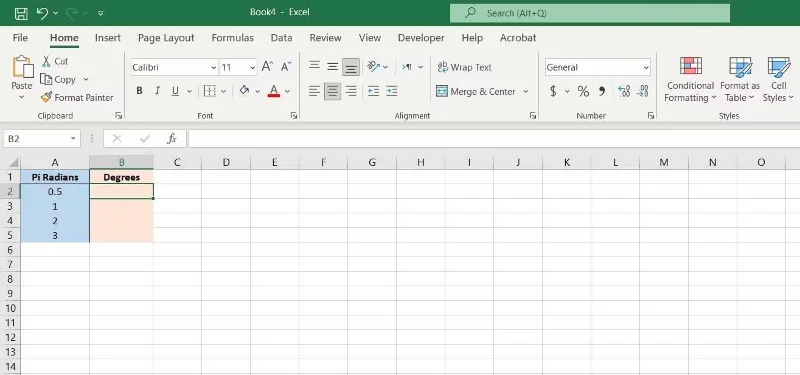Open the Underline style dropdown arrow
The image size is (800, 375).
click(189, 92)
